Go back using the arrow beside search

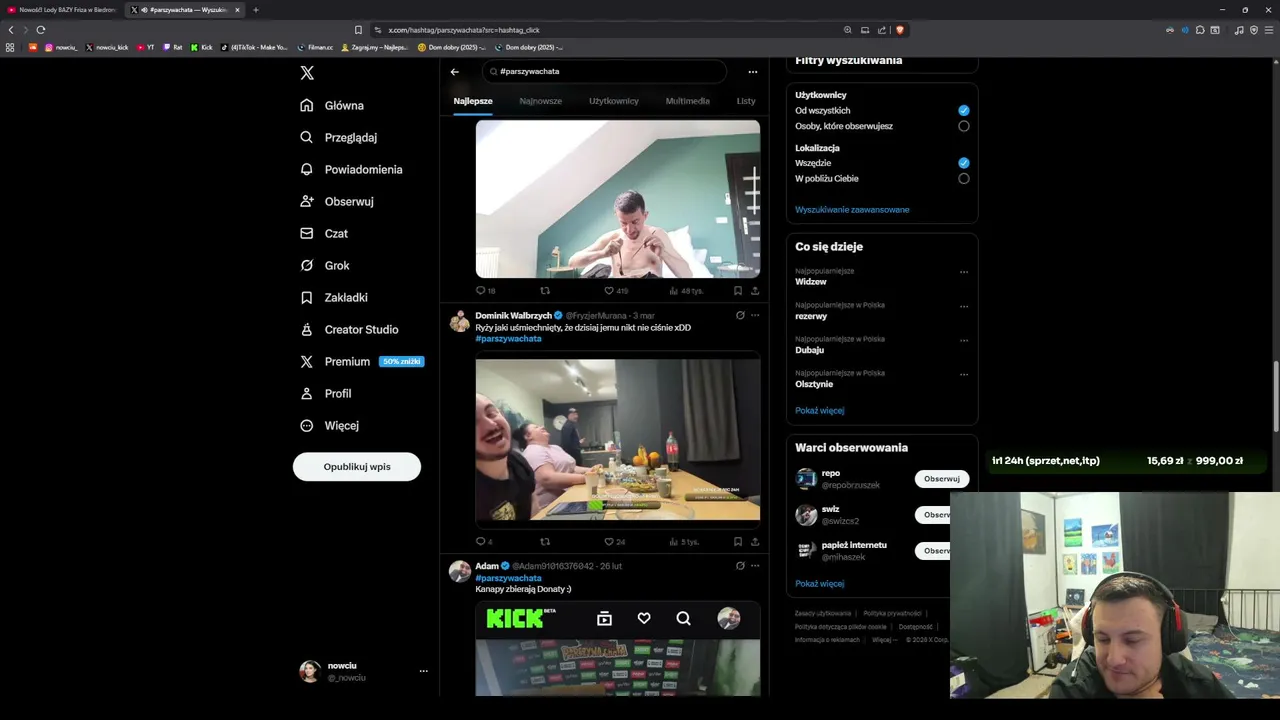(455, 72)
